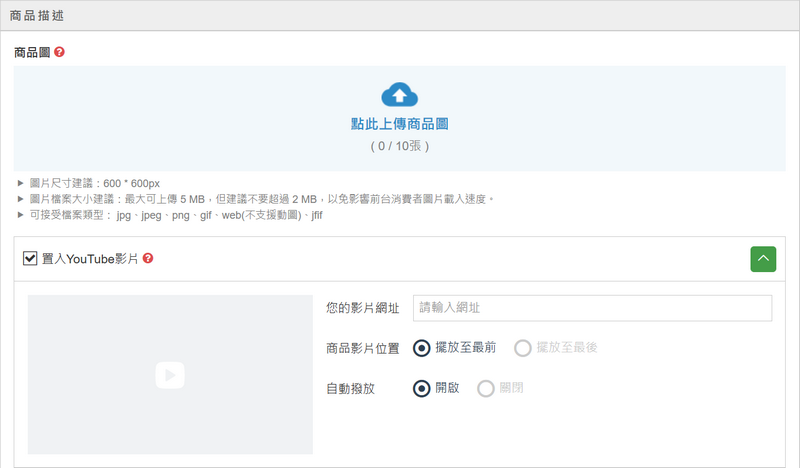The image size is (800, 468).
Task: Click the 您的影片網址 field label
Action: click(x=363, y=308)
